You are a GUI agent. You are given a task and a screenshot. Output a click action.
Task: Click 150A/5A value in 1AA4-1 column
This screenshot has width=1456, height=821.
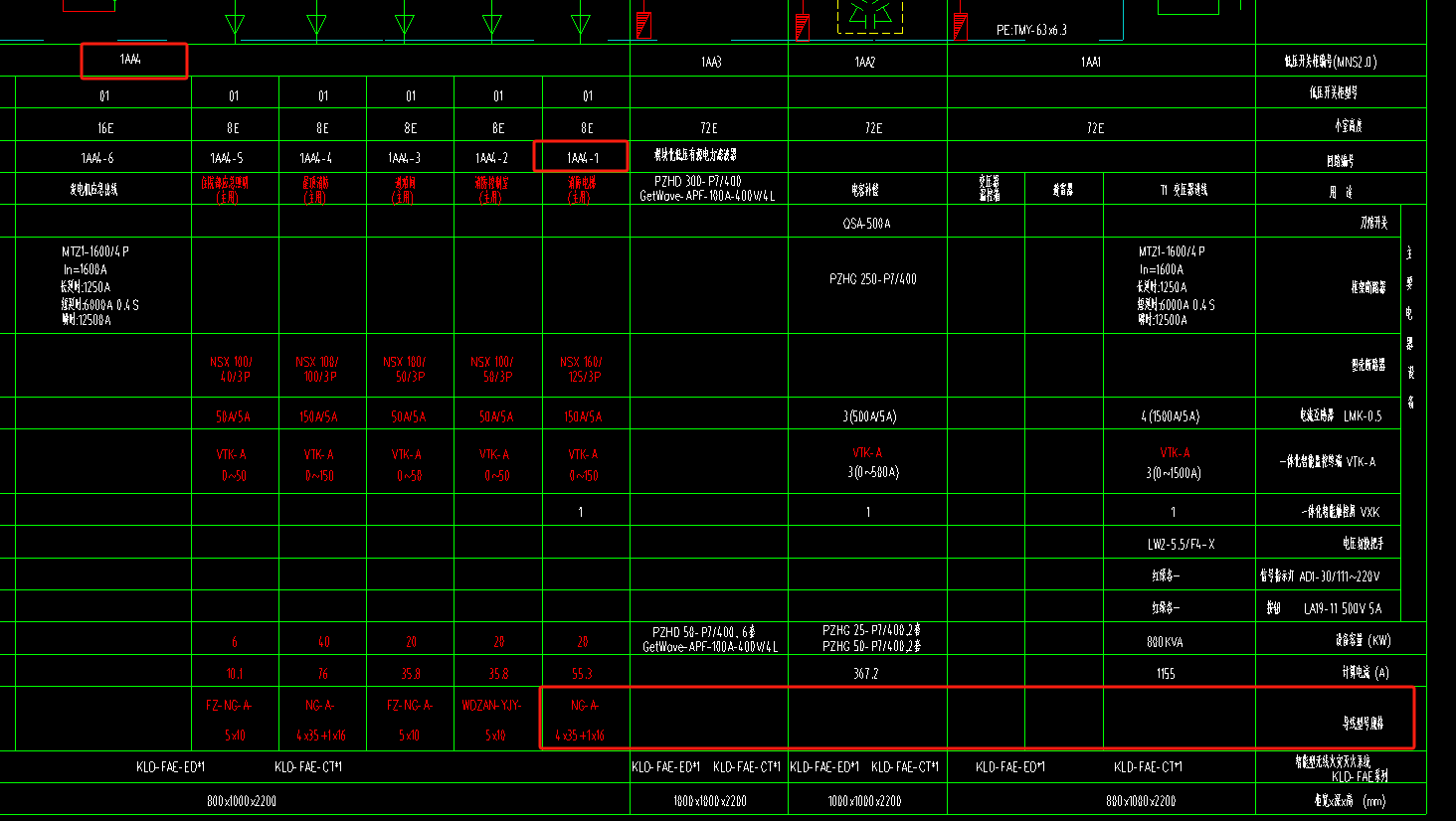point(583,416)
